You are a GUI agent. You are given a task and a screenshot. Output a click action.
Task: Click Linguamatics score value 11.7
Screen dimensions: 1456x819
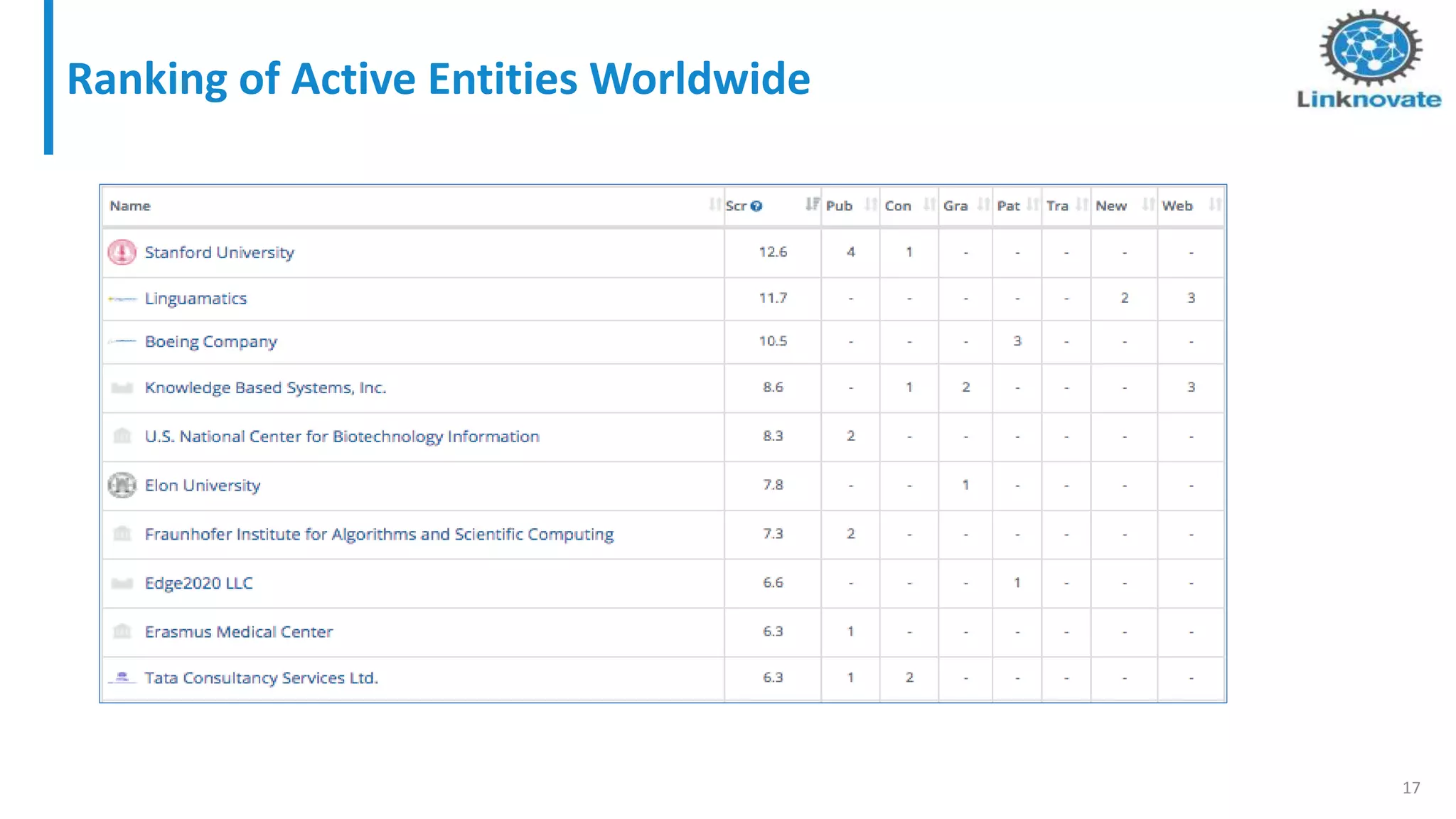(773, 298)
